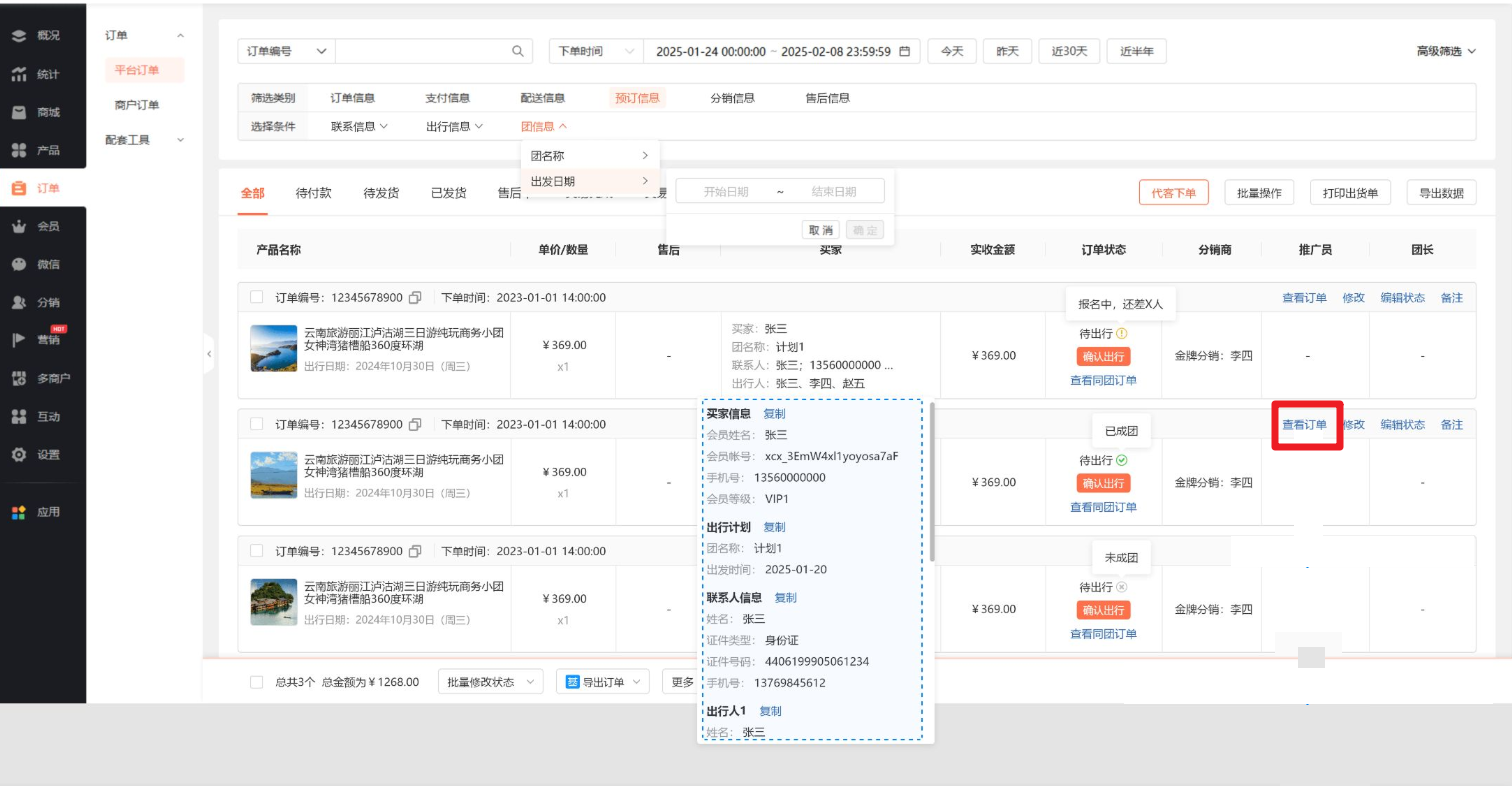Filter orders by 近半年
The image size is (1512, 786).
point(1137,51)
